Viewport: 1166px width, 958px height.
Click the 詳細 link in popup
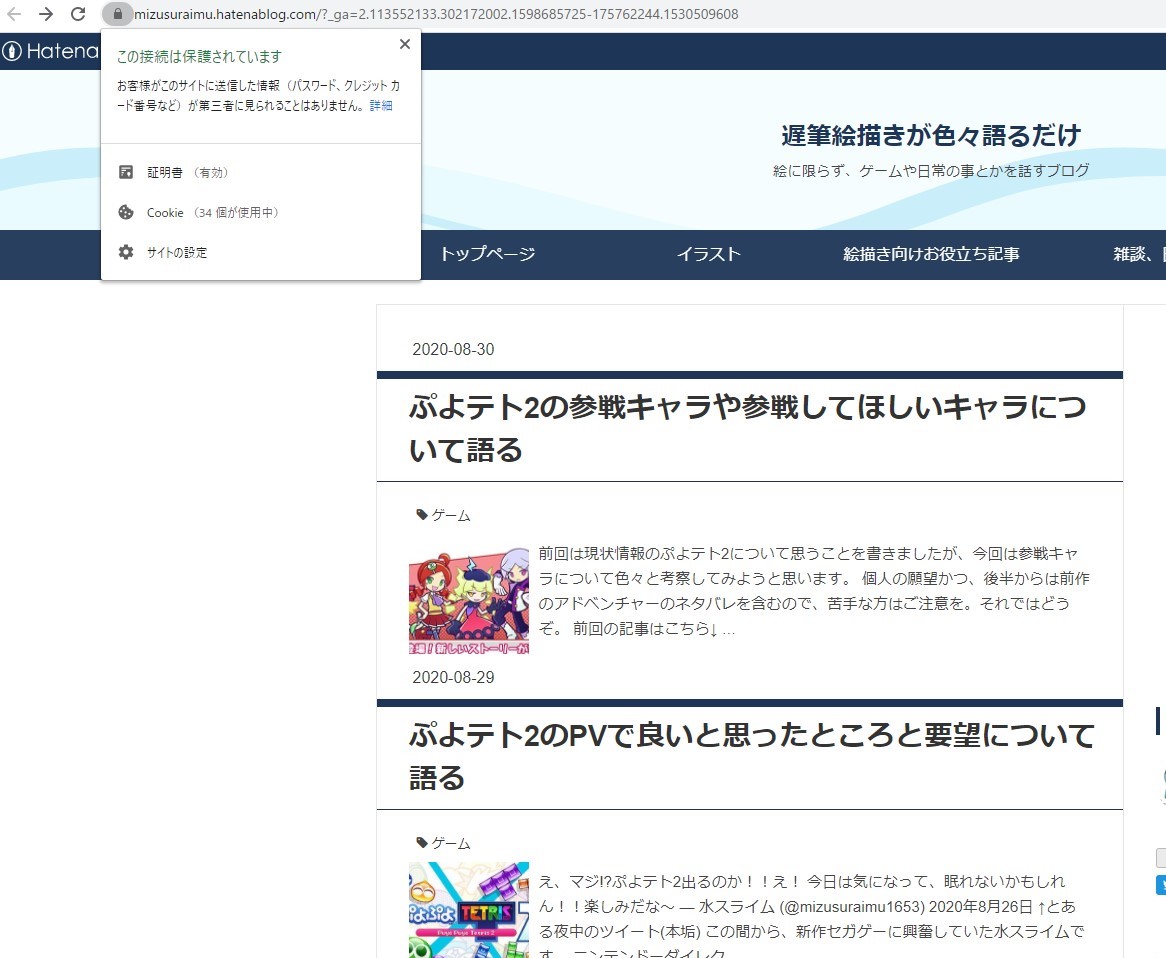pos(381,106)
